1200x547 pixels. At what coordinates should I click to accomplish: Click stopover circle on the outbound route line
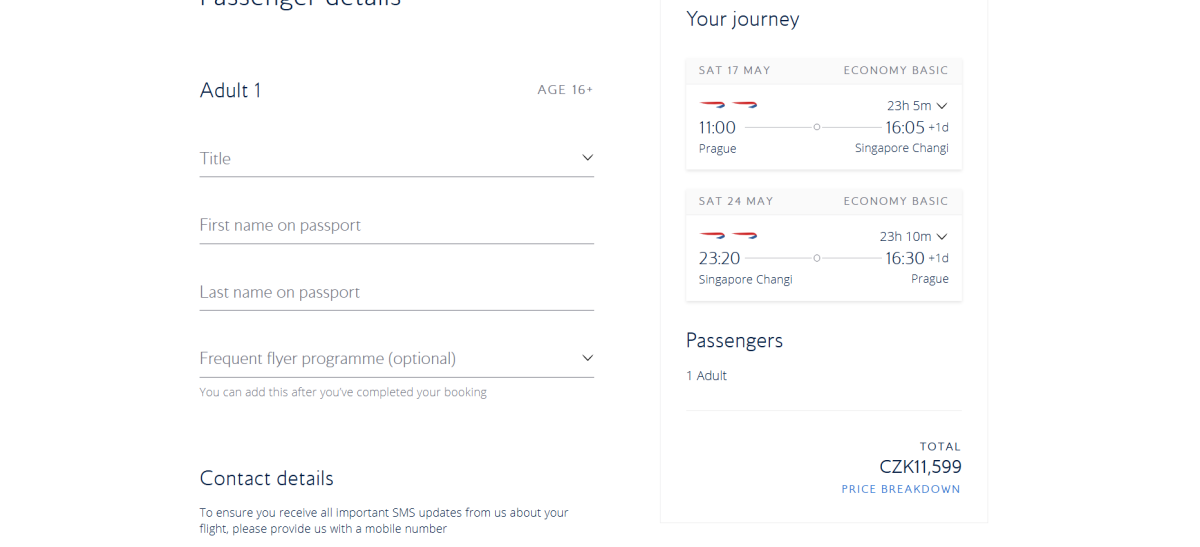tap(817, 127)
